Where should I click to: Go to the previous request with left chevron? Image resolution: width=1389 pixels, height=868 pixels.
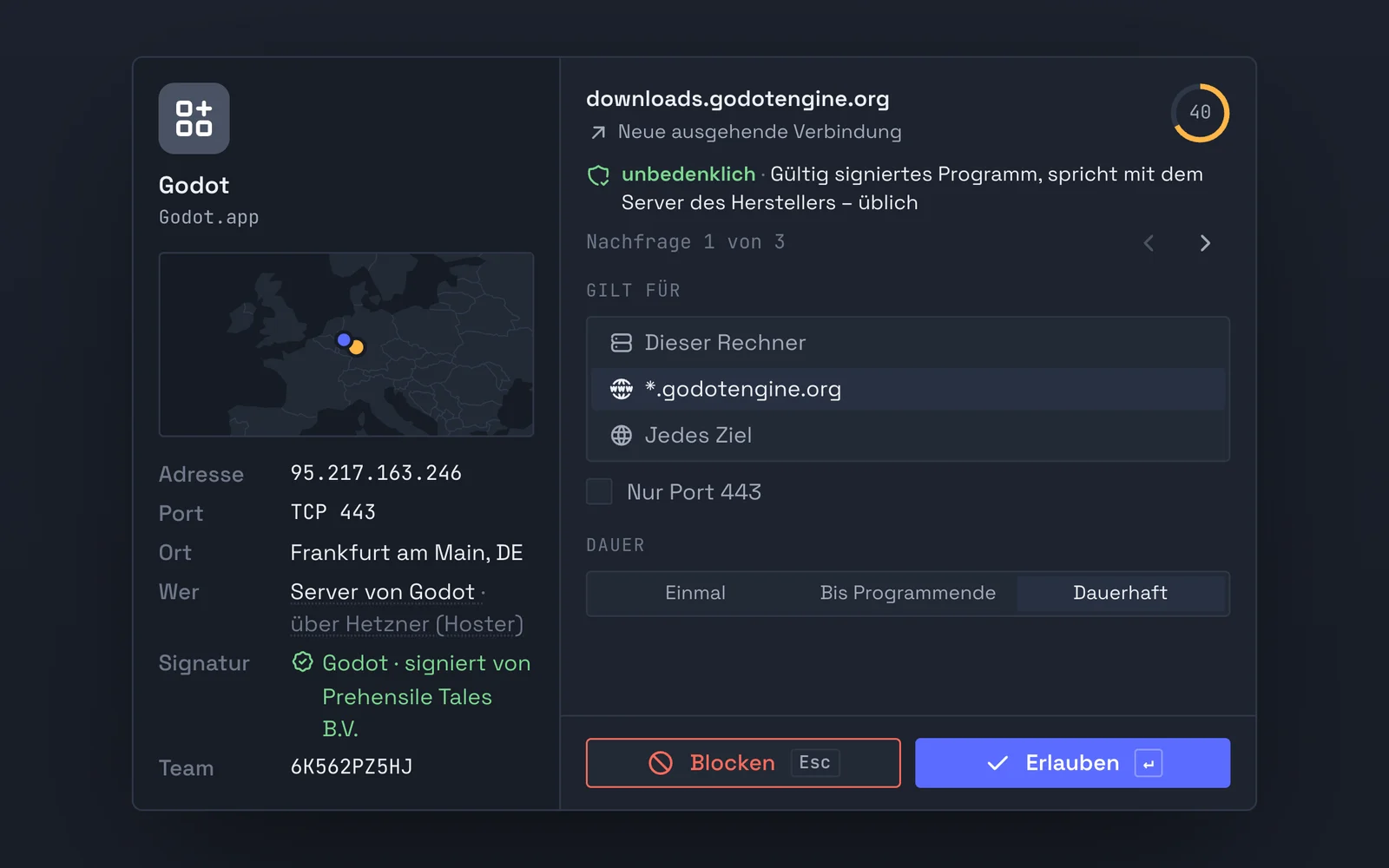pos(1149,243)
